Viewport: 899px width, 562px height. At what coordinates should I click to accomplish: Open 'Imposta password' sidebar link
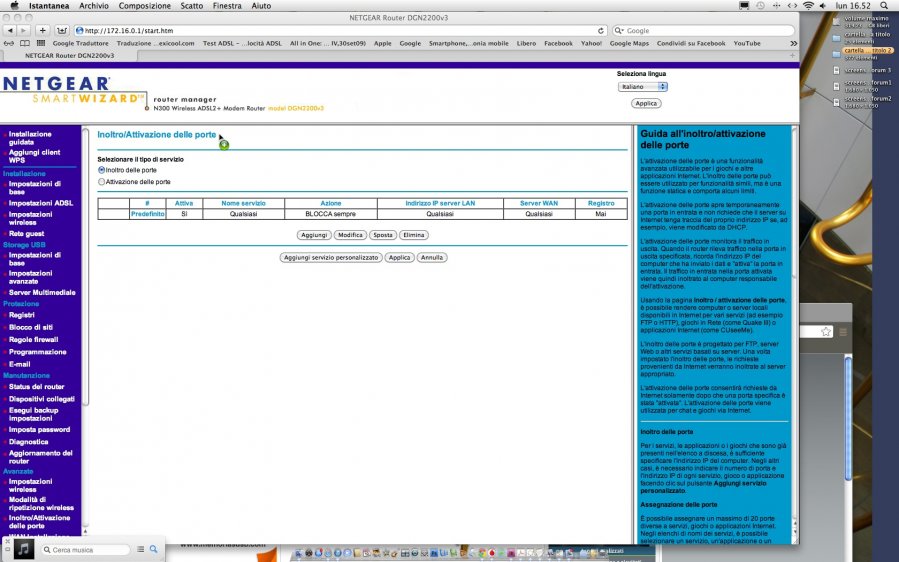[39, 430]
